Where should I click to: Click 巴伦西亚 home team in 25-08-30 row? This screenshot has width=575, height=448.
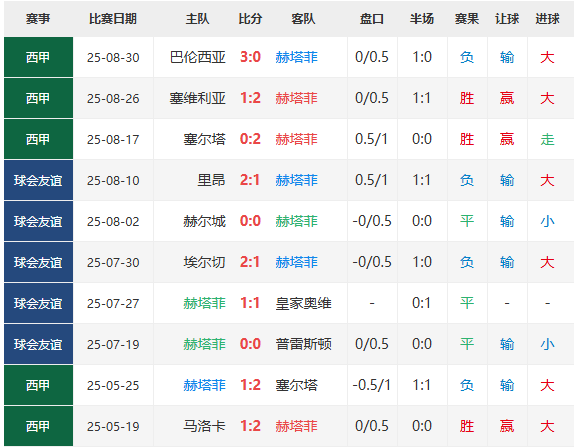point(197,57)
